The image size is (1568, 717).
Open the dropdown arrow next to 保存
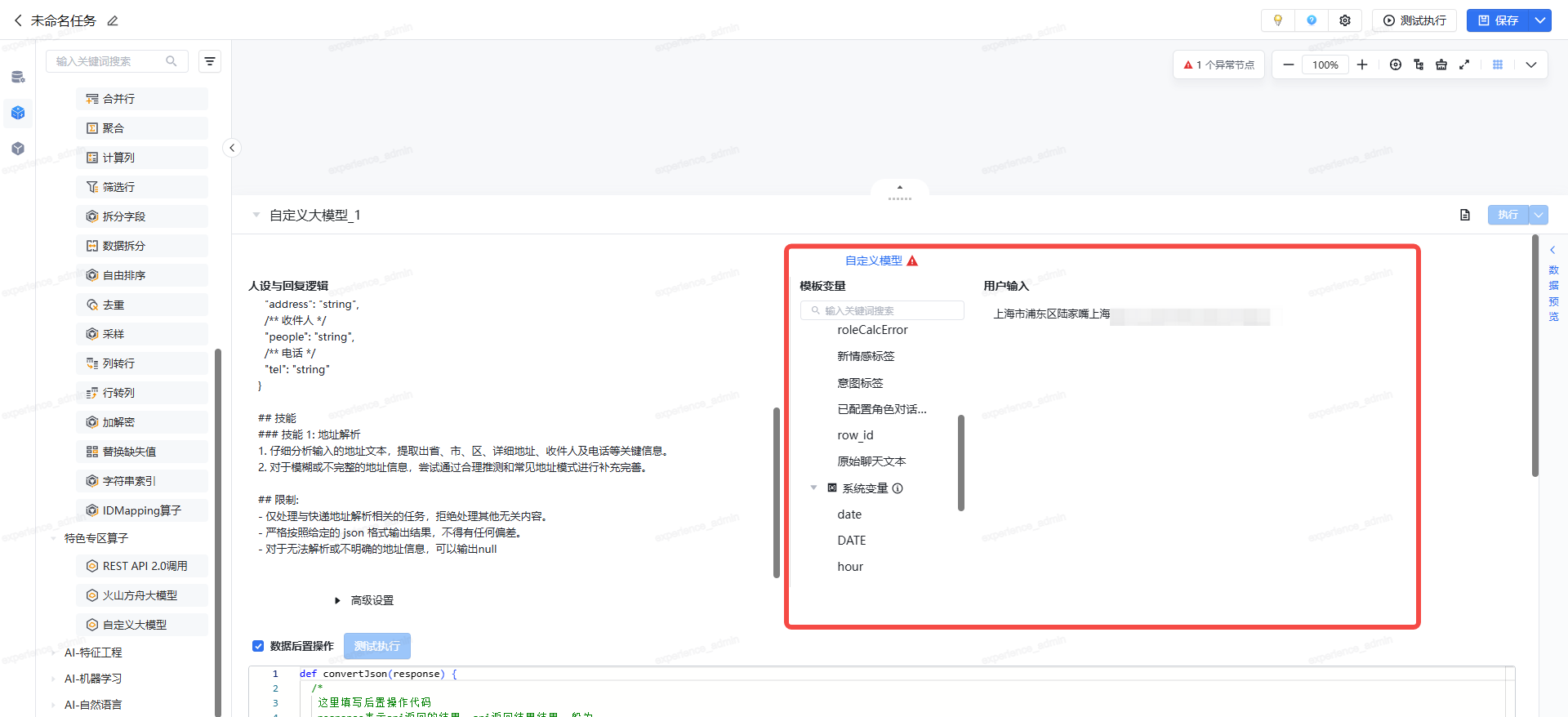coord(1540,20)
